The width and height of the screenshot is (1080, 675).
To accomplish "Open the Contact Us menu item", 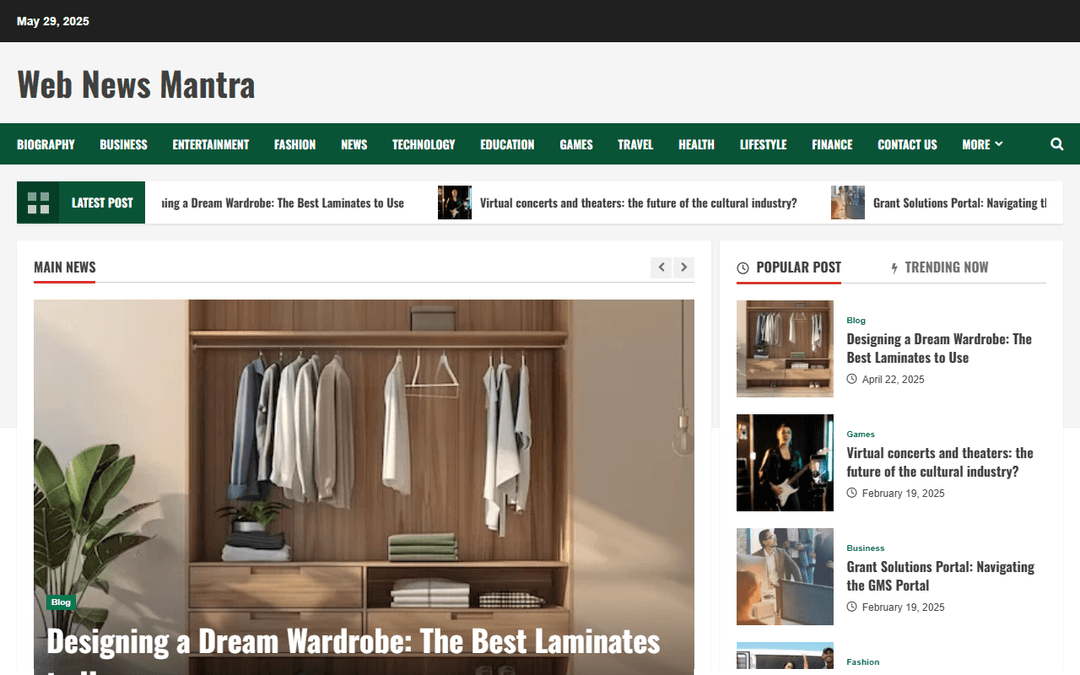I will coord(907,144).
